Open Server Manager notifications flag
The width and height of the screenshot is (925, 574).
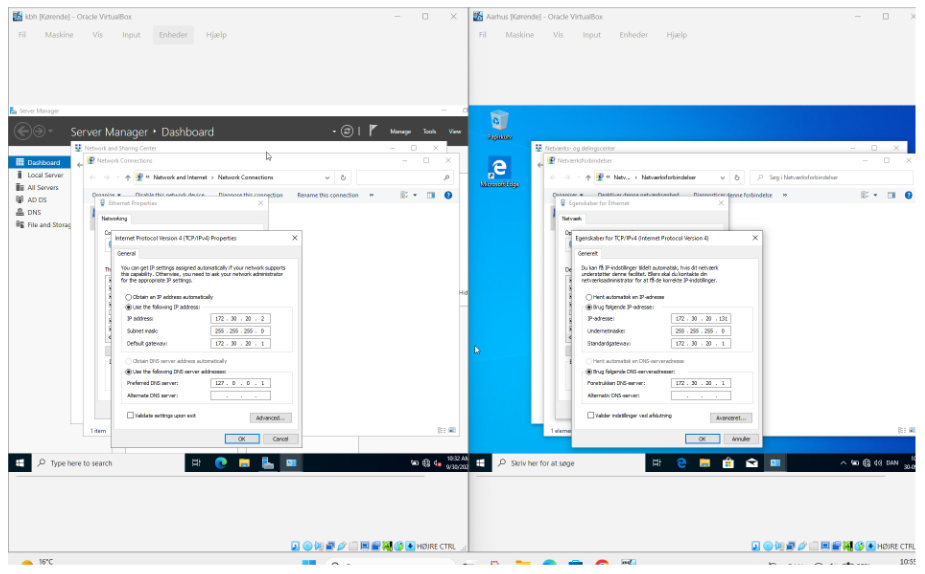click(373, 130)
